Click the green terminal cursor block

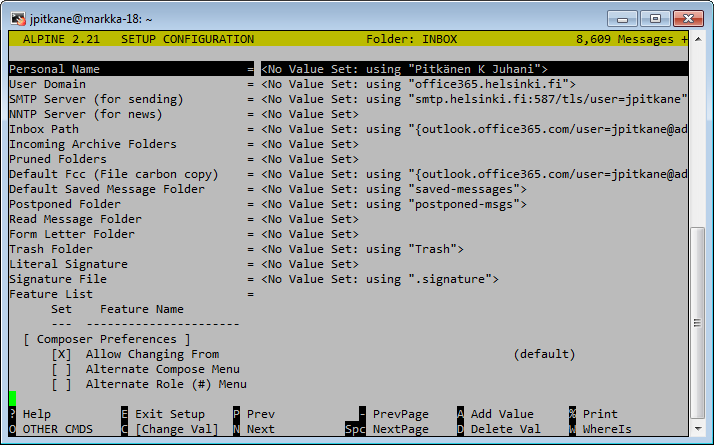coord(12,399)
